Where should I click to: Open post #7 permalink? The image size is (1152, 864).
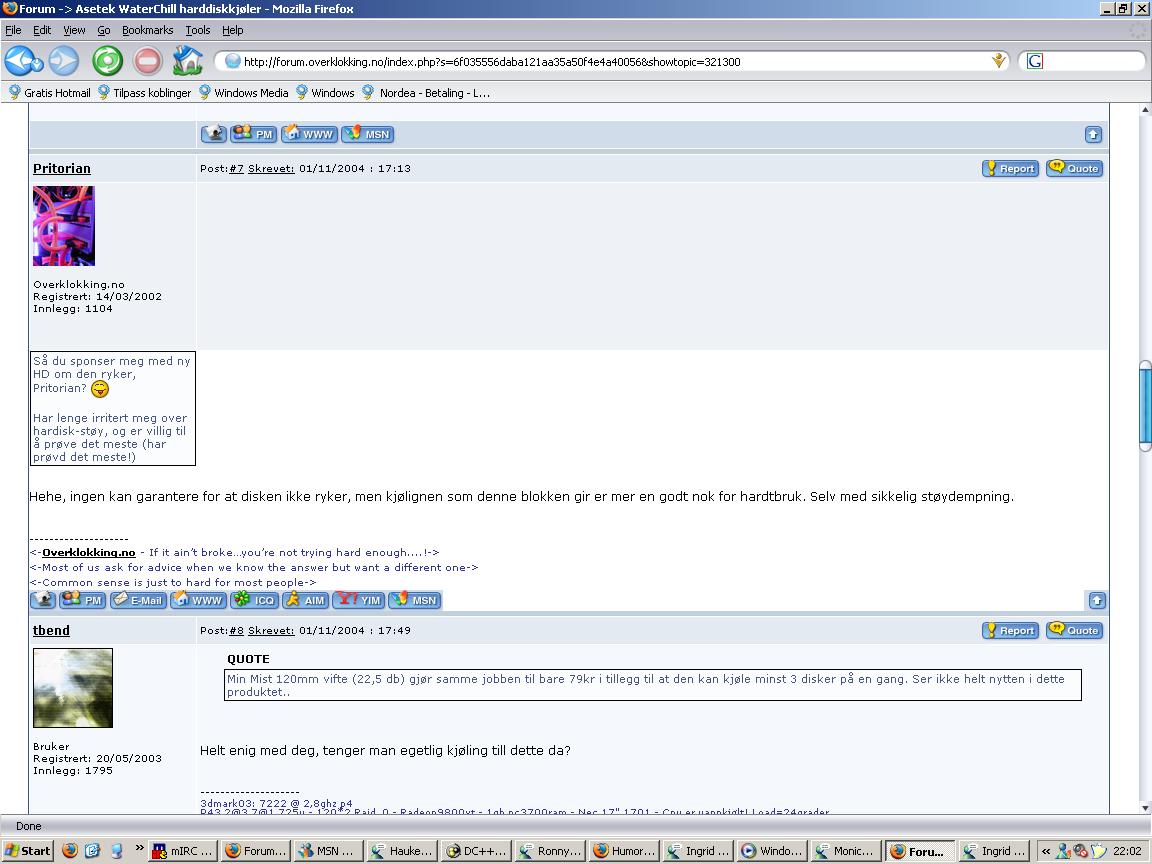coord(237,168)
